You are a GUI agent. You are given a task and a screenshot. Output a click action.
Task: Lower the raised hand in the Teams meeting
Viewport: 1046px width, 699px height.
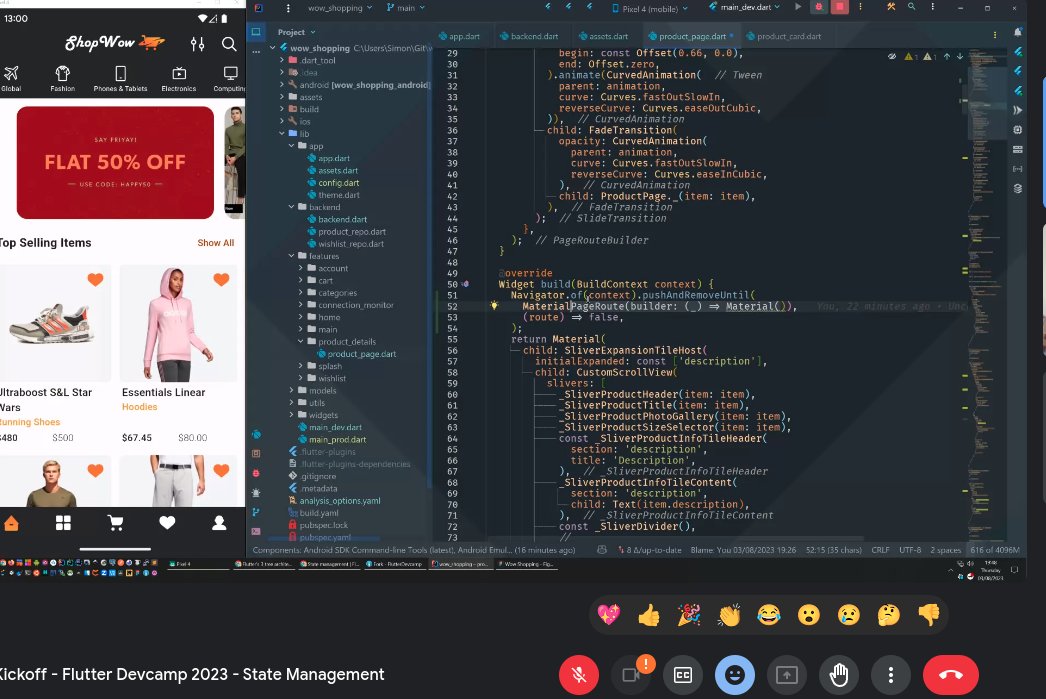point(839,675)
